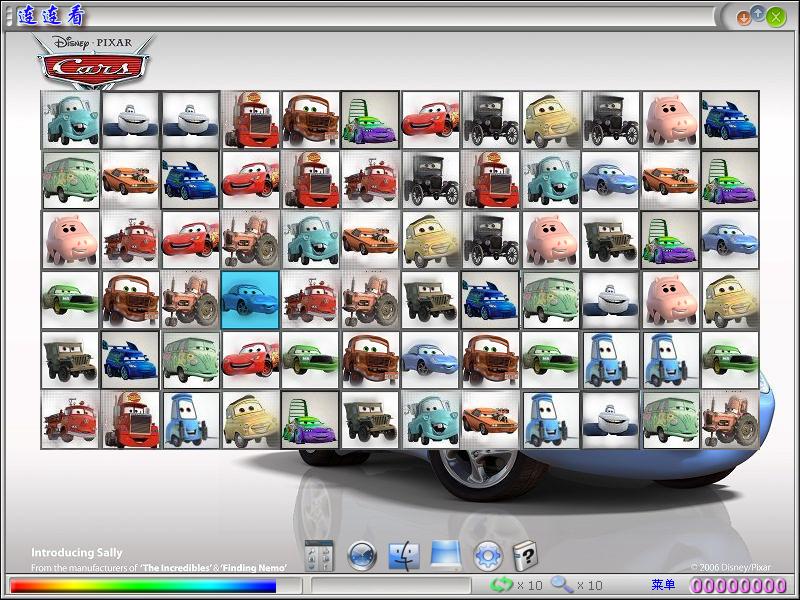
Task: Pick Wingo tile between brown Mater and McQueen
Action: click(370, 119)
